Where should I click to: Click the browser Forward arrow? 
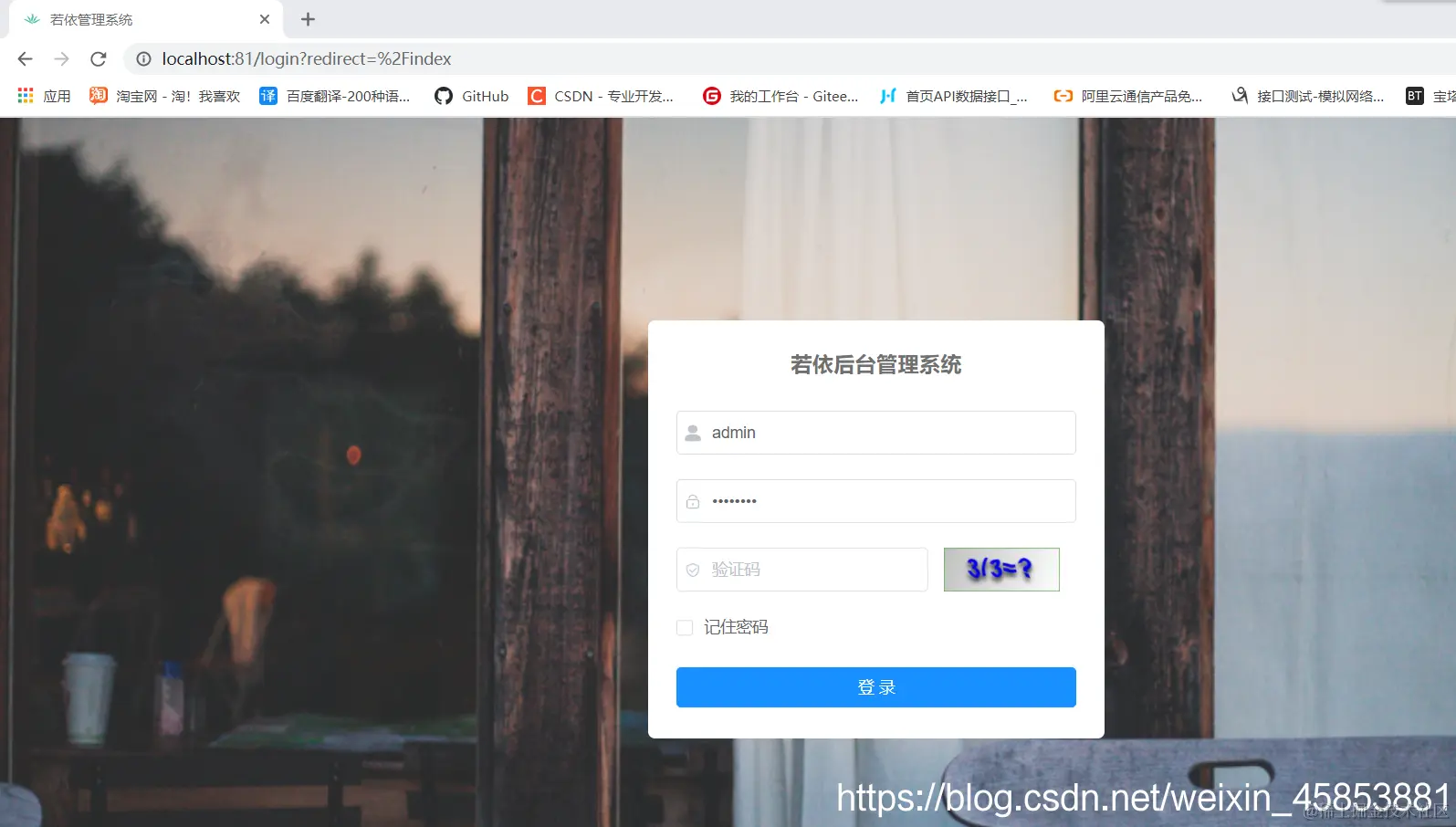pos(61,58)
